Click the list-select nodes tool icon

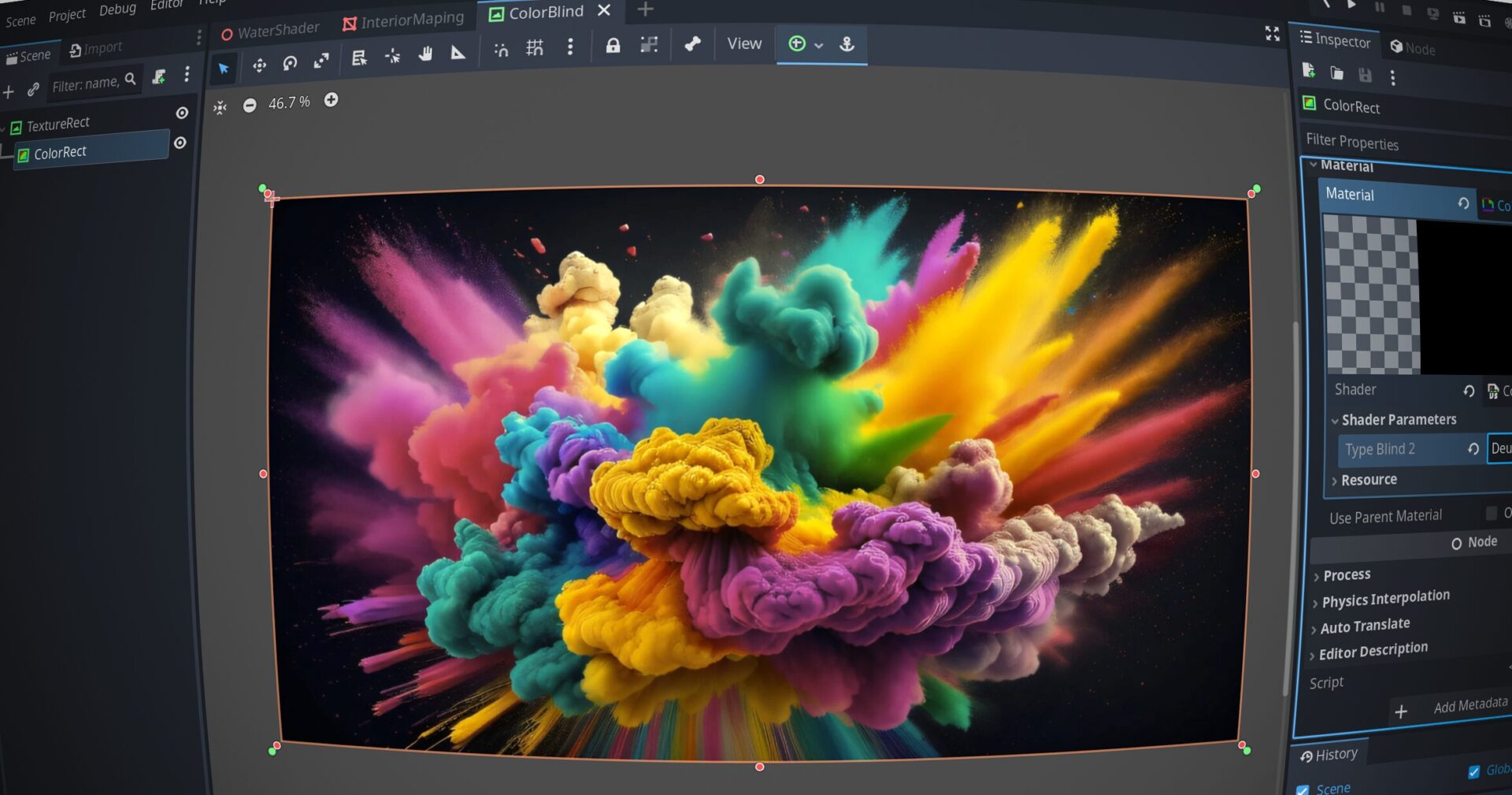tap(359, 58)
